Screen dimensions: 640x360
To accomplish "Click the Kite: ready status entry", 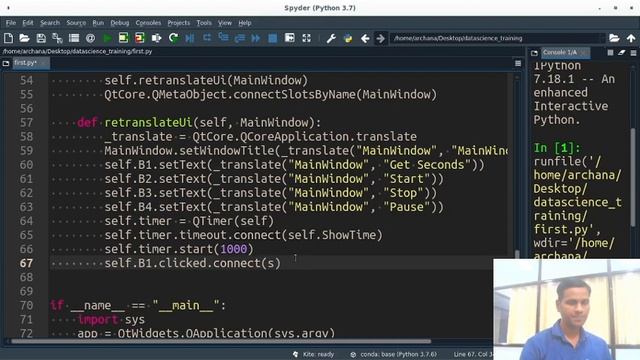I will coord(313,354).
